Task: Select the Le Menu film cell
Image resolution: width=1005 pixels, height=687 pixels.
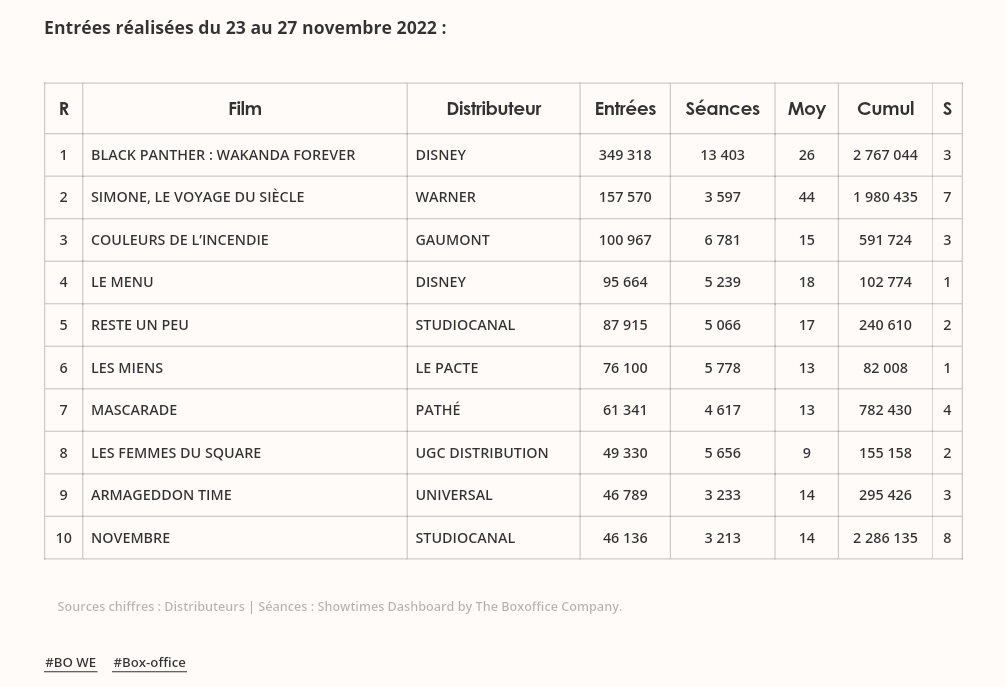Action: 122,282
